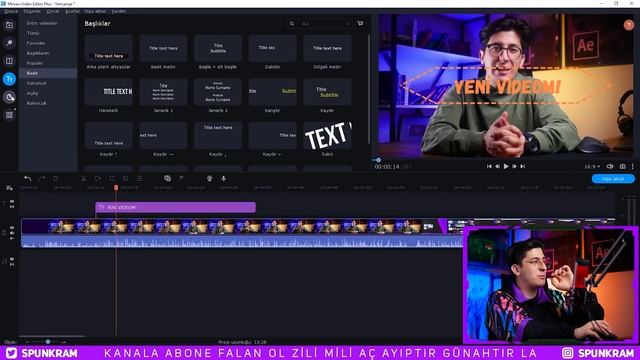Screen dimensions: 640x360
Task: Toggle video track visibility eye
Action: (x=12, y=228)
